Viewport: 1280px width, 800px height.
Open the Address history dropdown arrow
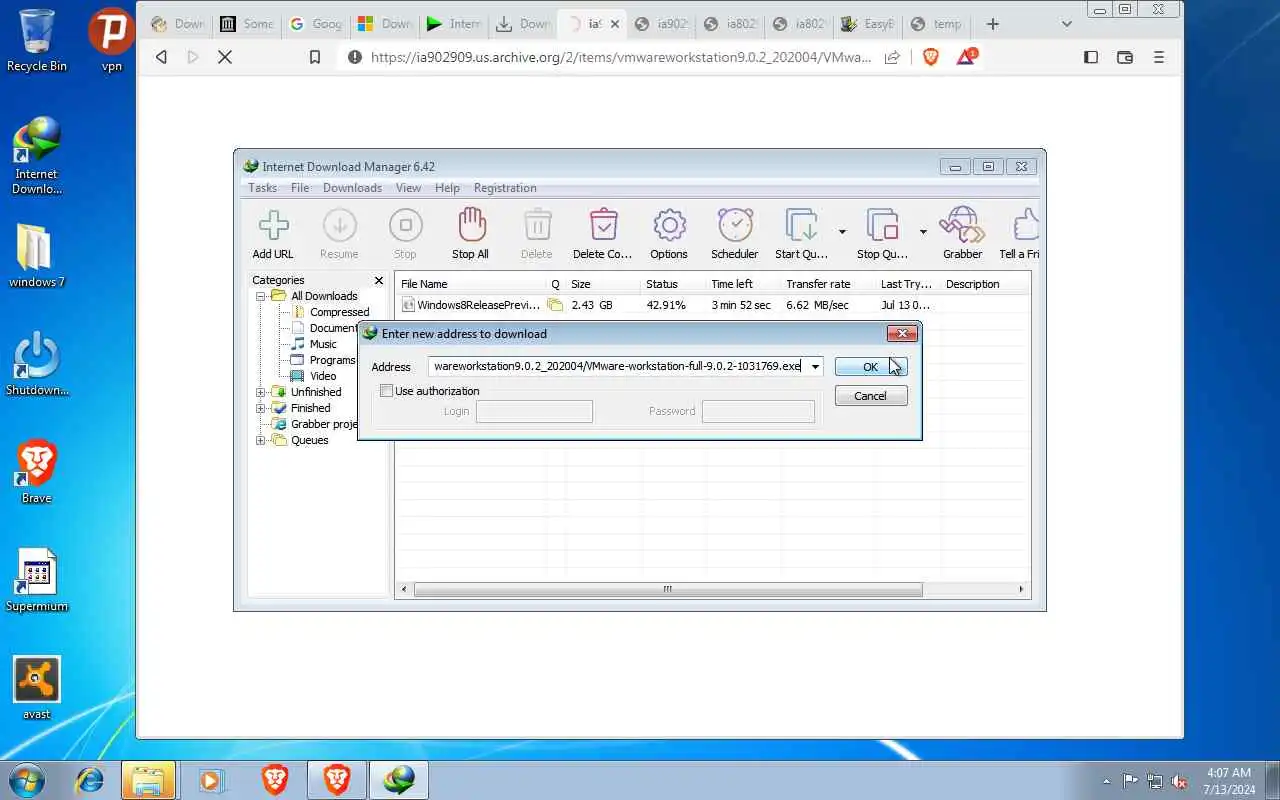click(815, 367)
